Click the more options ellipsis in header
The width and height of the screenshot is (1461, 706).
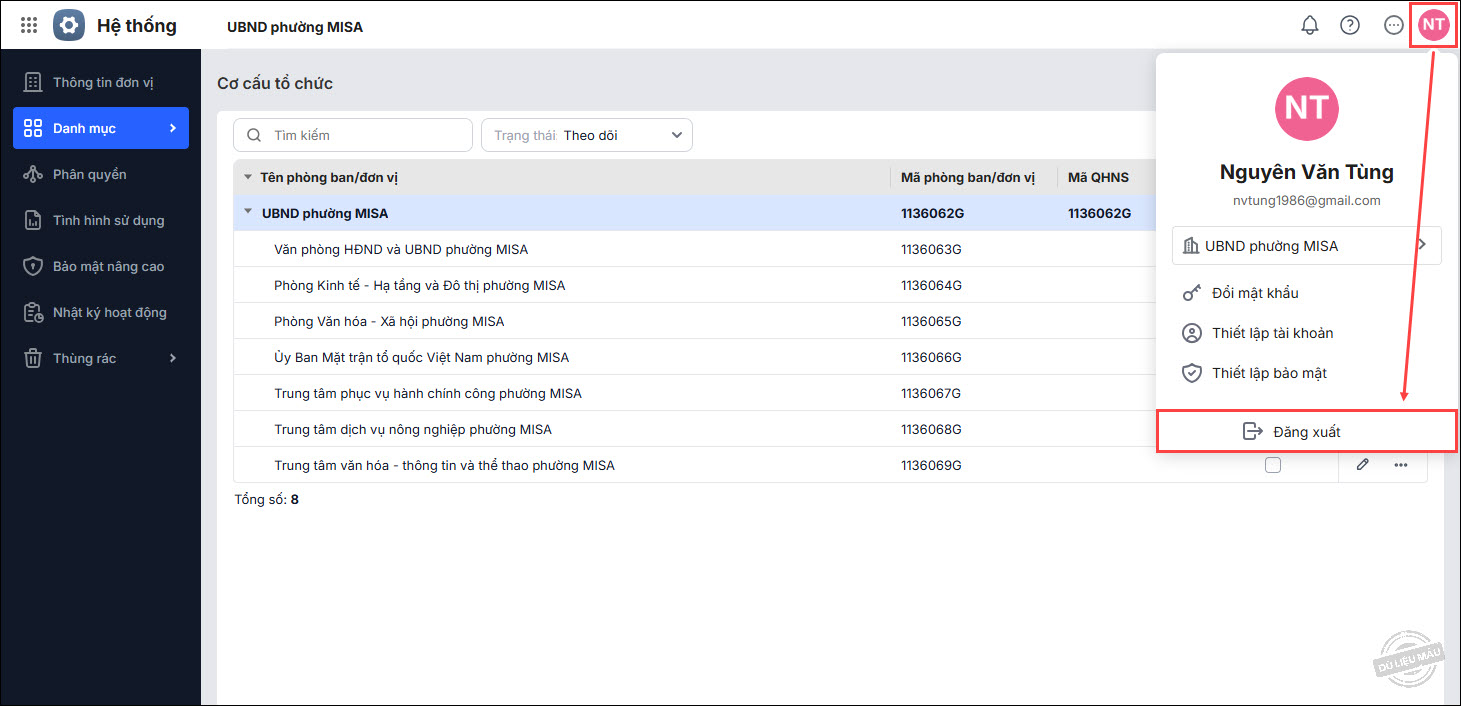[1393, 26]
